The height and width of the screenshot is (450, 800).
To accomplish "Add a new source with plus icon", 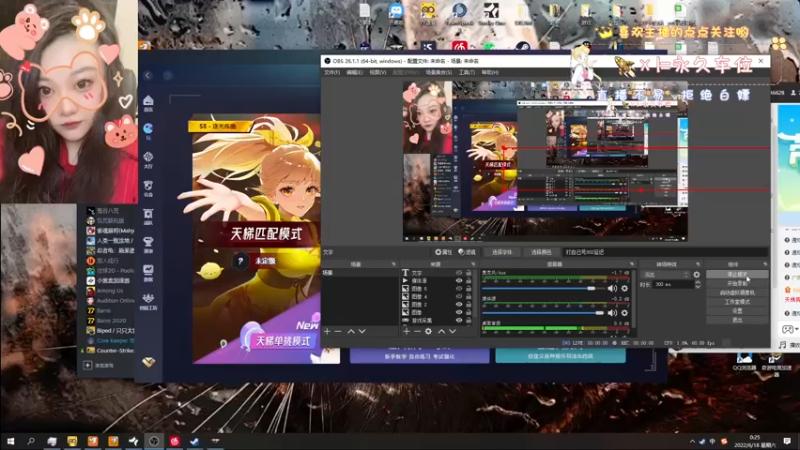I will pos(407,331).
